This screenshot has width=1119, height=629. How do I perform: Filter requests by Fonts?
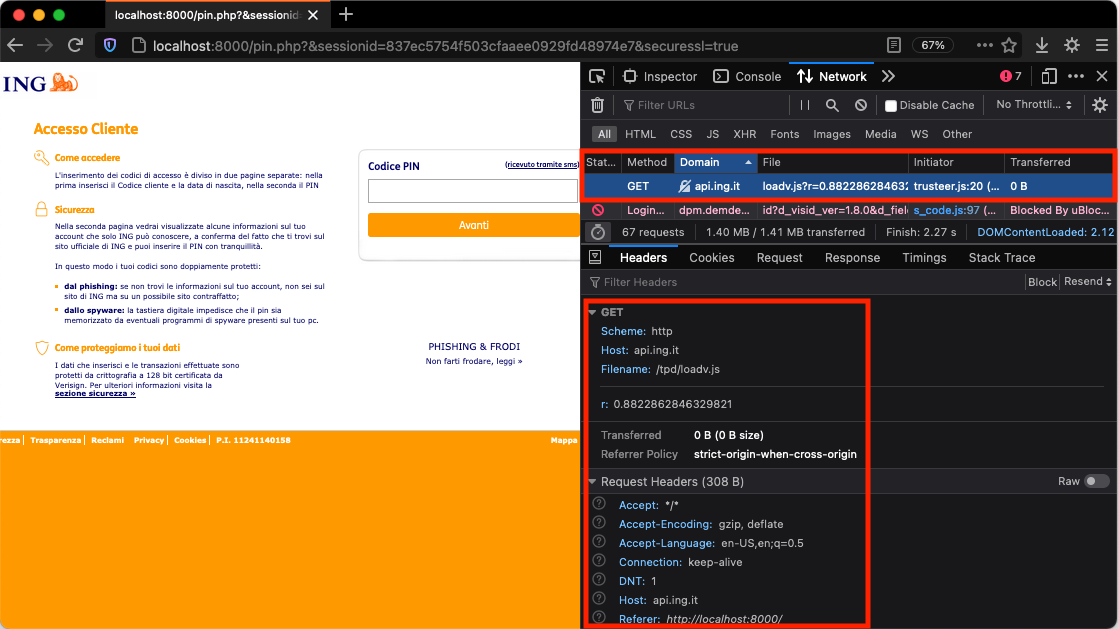(x=784, y=134)
